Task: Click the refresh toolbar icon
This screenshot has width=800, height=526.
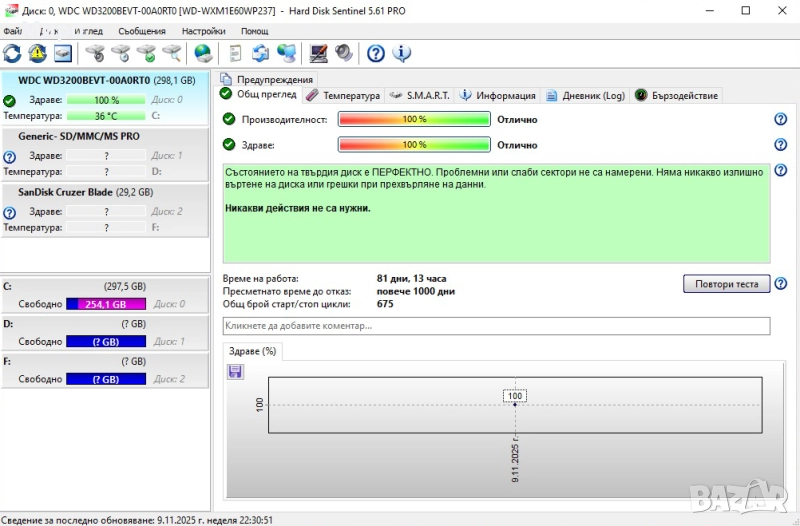Action: click(12, 53)
